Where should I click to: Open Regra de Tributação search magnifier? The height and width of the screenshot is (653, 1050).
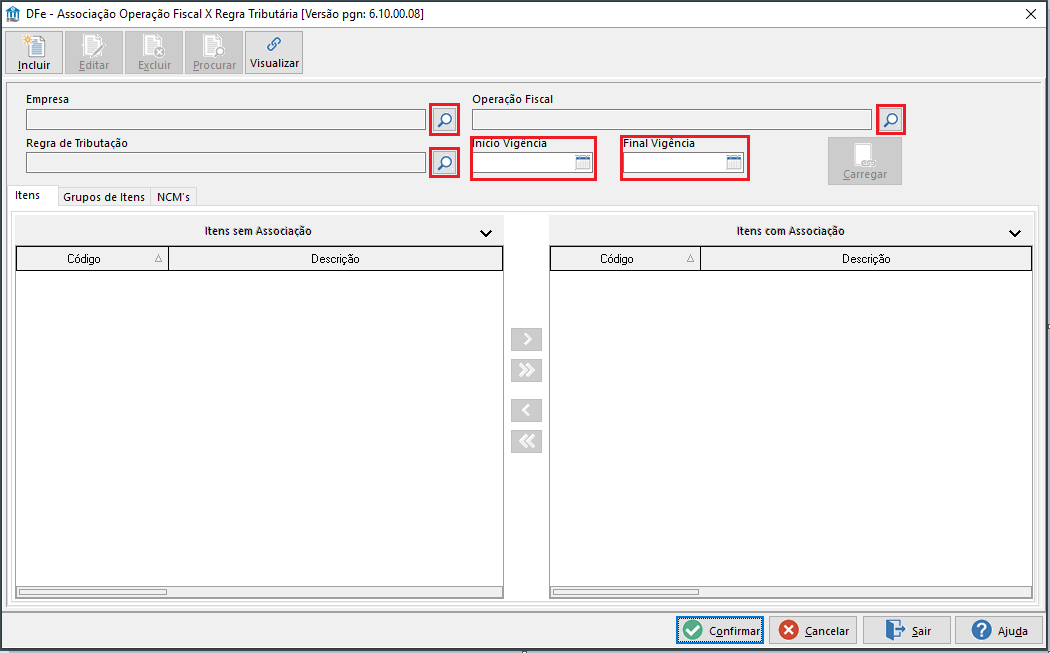pos(445,163)
